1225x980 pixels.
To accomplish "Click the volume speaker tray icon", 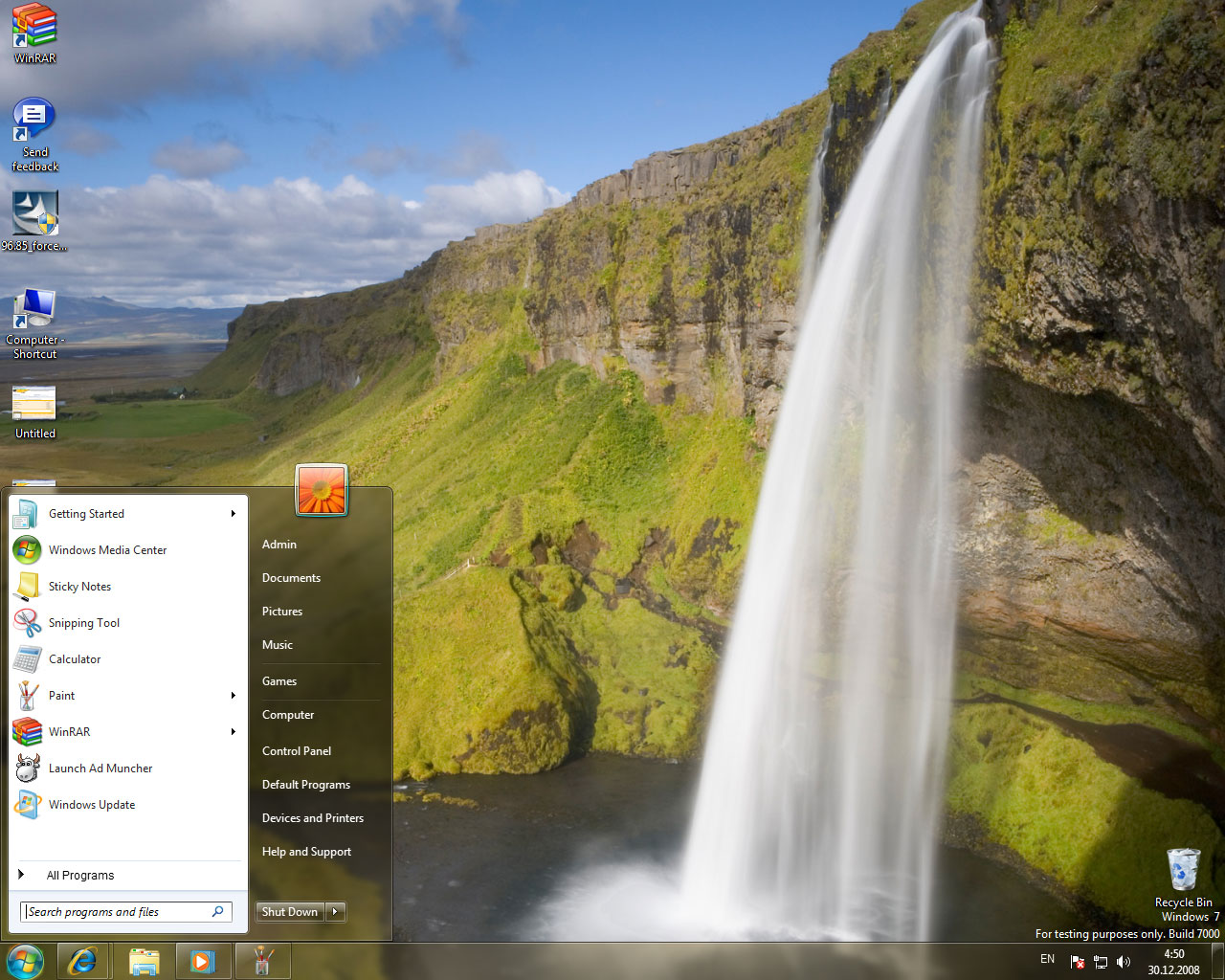I will [x=1124, y=962].
